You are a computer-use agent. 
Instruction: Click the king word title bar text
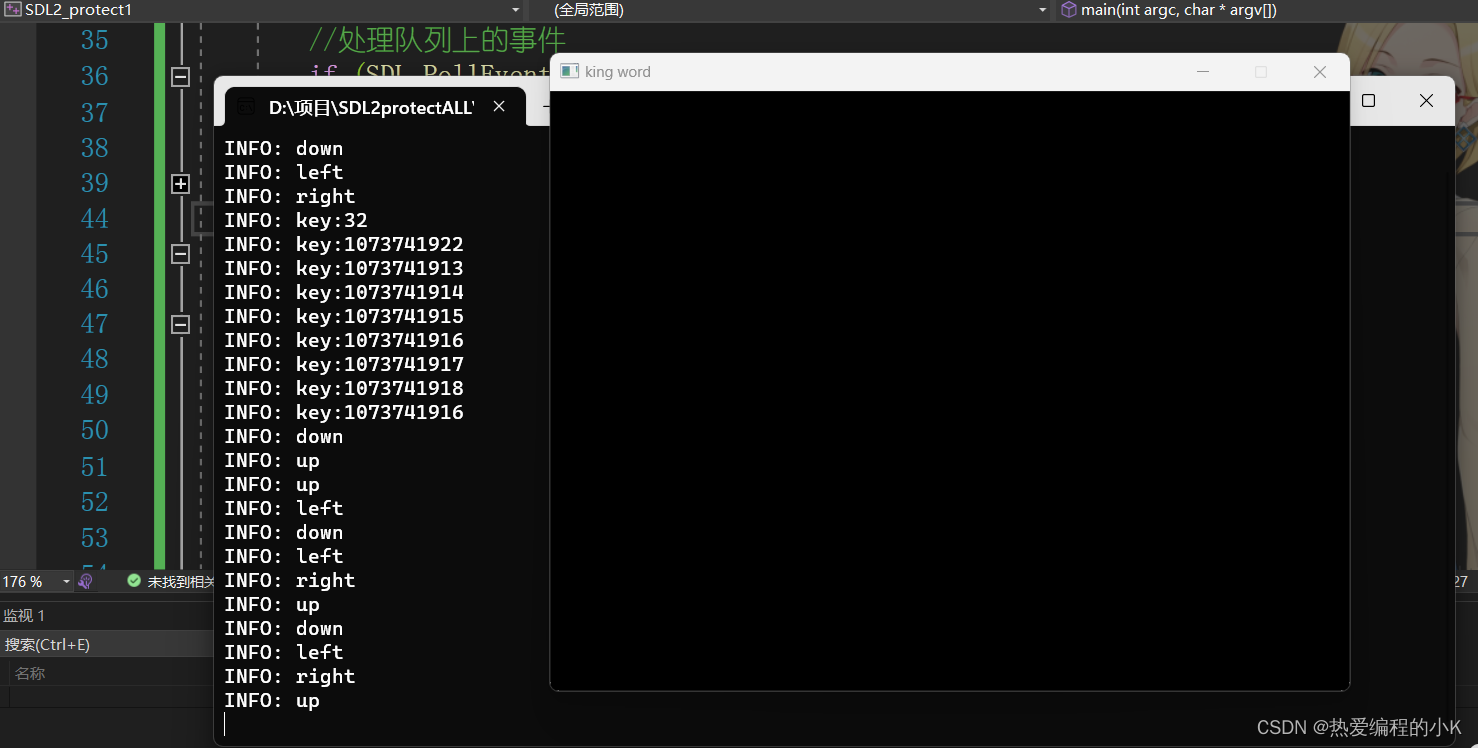[618, 72]
